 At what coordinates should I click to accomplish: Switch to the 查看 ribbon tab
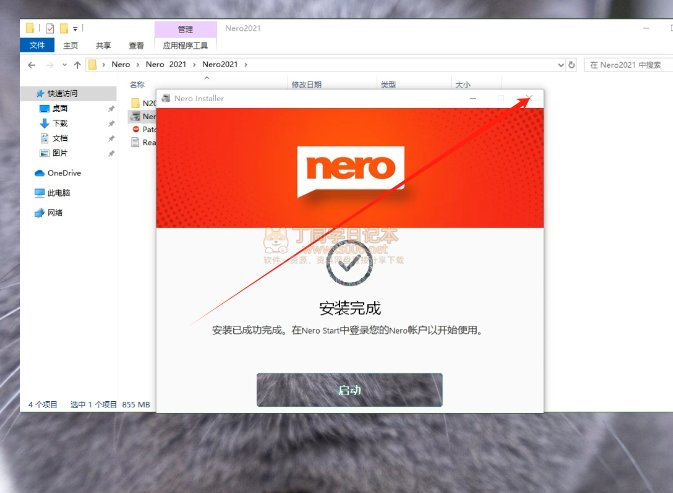click(x=136, y=45)
